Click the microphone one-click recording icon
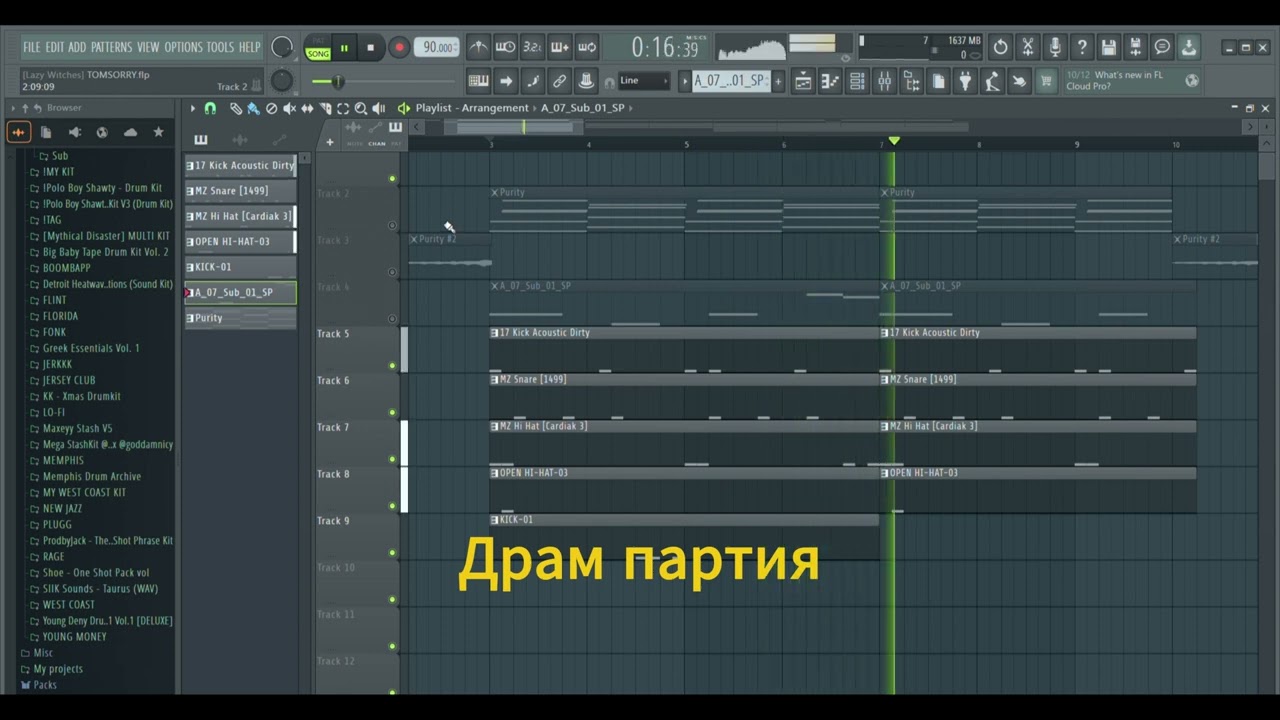 [1054, 47]
